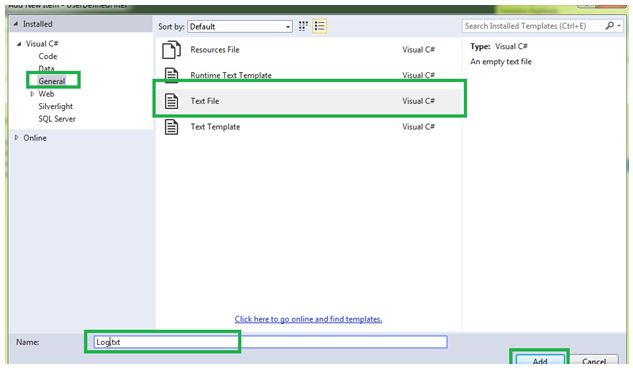Focus the Name input field
633x368 pixels.
tap(270, 342)
